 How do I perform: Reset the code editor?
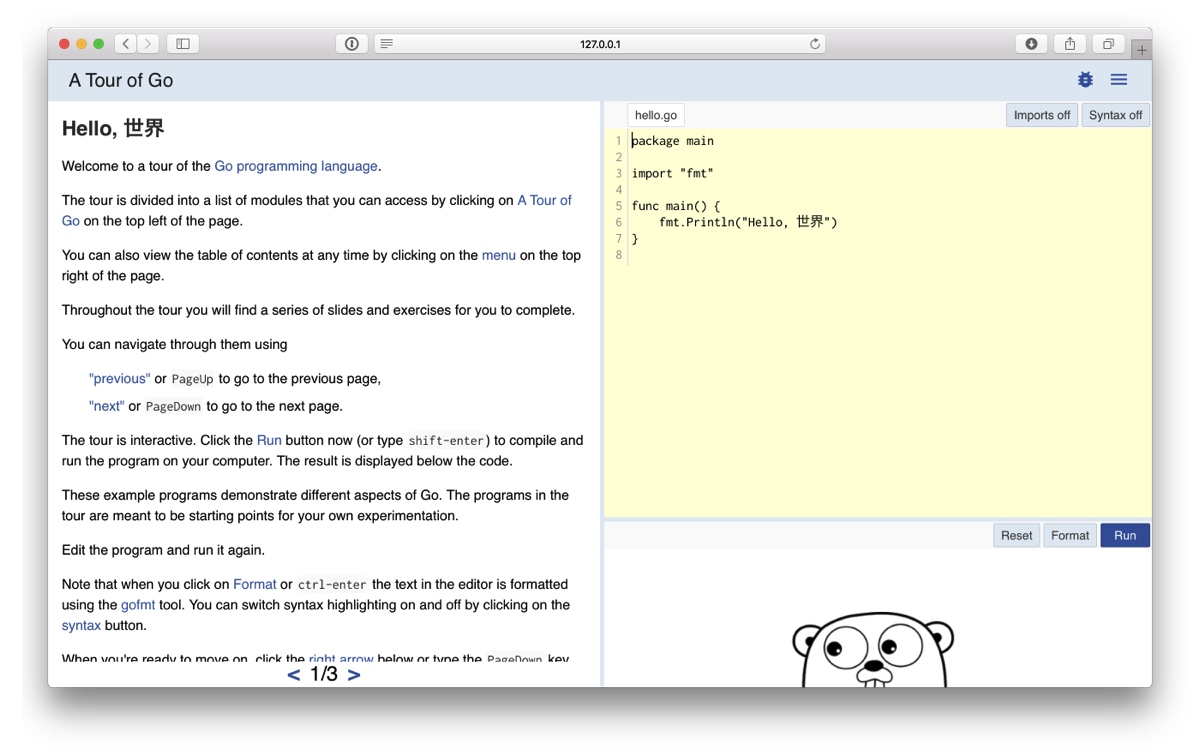click(1016, 535)
